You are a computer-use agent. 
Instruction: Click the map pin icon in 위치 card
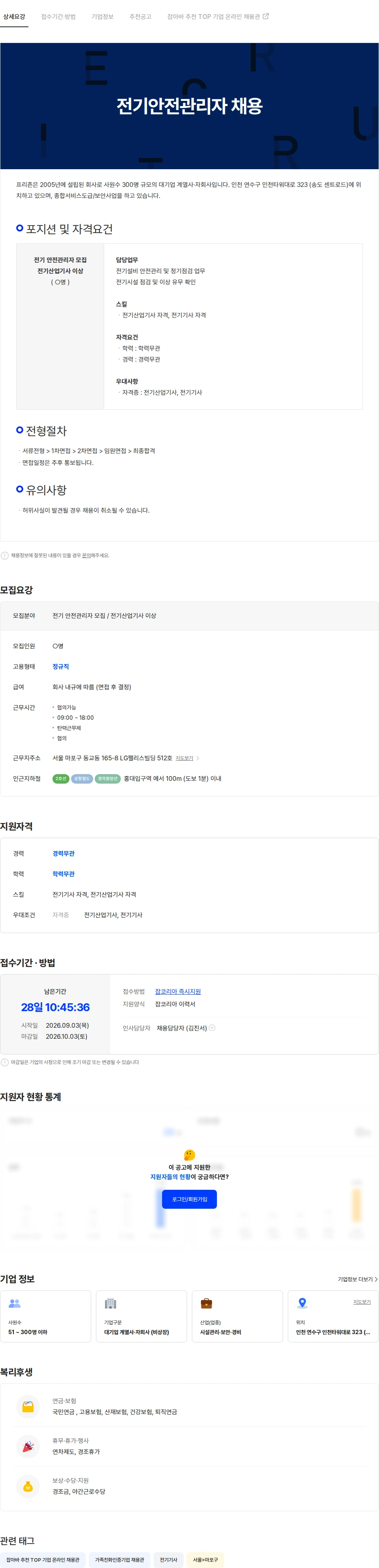pos(302,1304)
